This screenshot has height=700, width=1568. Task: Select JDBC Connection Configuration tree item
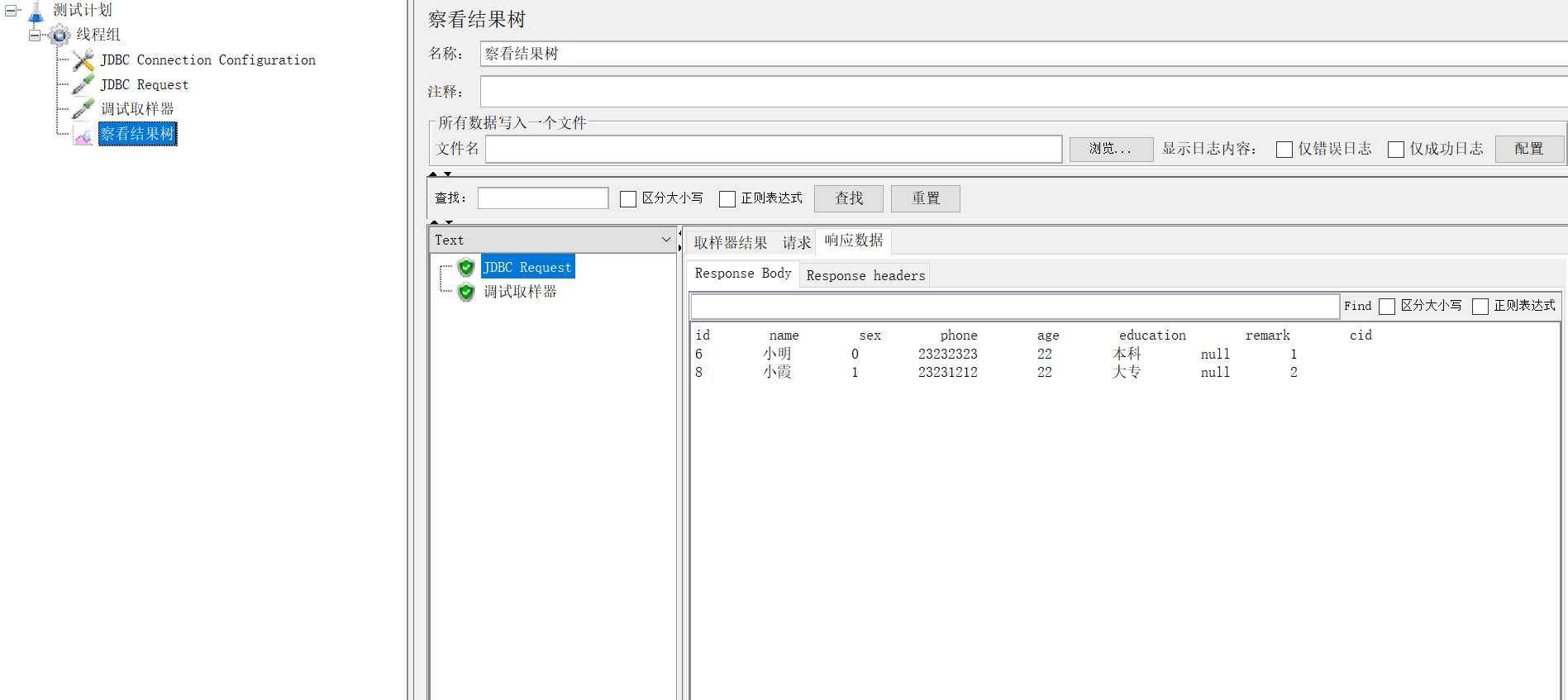[207, 60]
